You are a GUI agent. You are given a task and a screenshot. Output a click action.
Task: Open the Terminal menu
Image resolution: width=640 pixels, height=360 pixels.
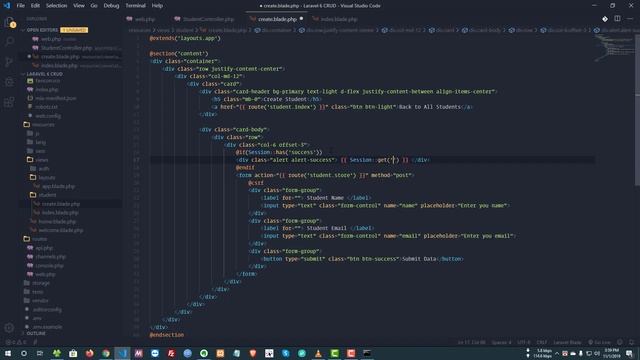click(x=135, y=6)
